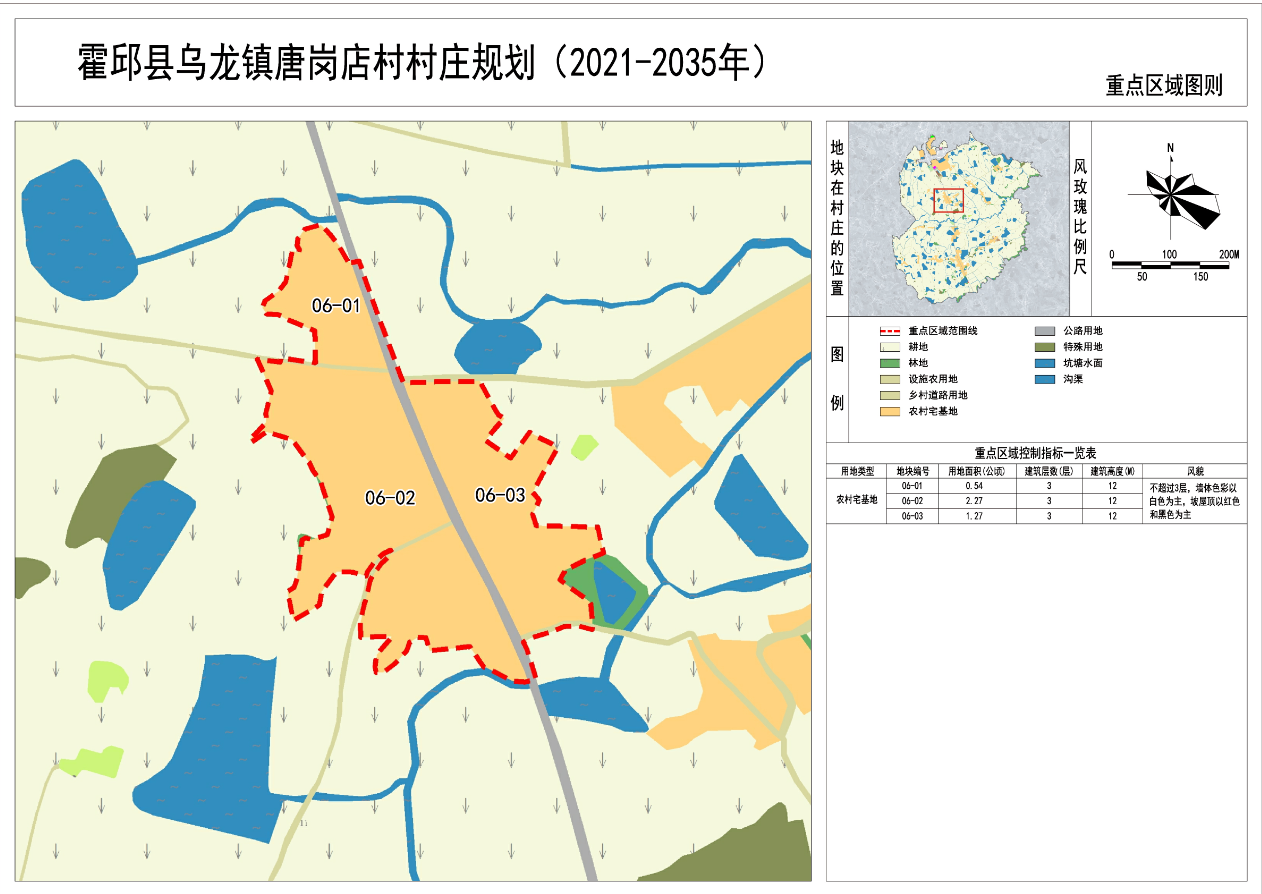The height and width of the screenshot is (894, 1262).
Task: Select the 坑塘水面 blue legend swatch
Action: tap(1045, 363)
